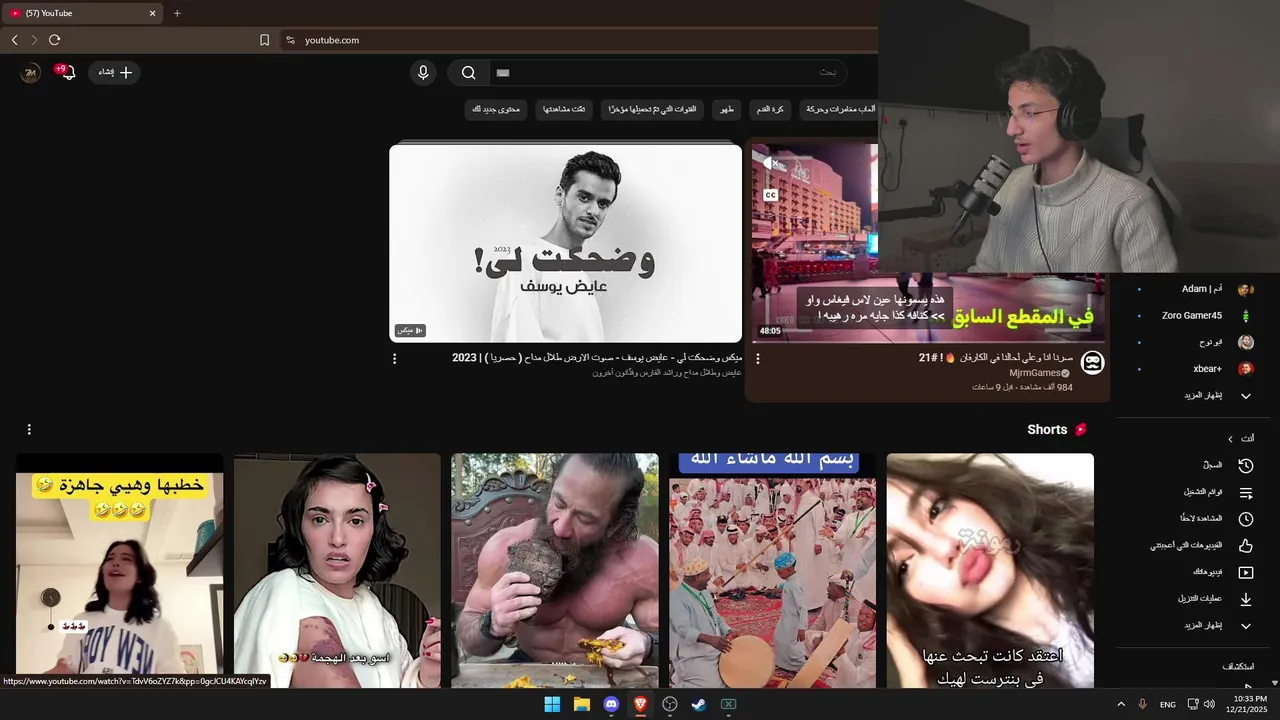
Task: Select the recently uploaded channels filter chip
Action: 654,109
